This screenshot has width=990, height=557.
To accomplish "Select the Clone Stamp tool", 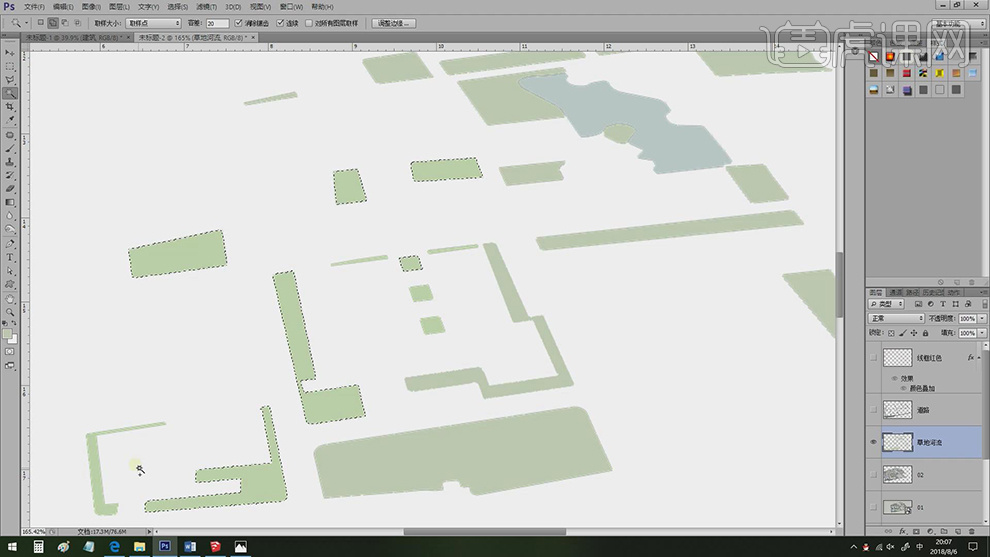I will [x=9, y=162].
